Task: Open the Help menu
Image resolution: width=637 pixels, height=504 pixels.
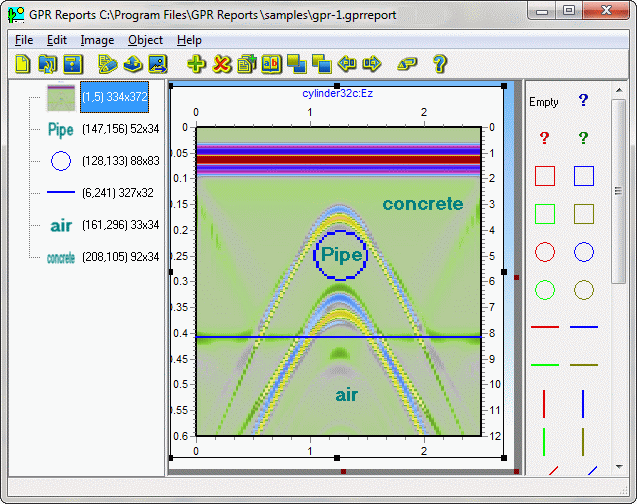Action: point(189,40)
